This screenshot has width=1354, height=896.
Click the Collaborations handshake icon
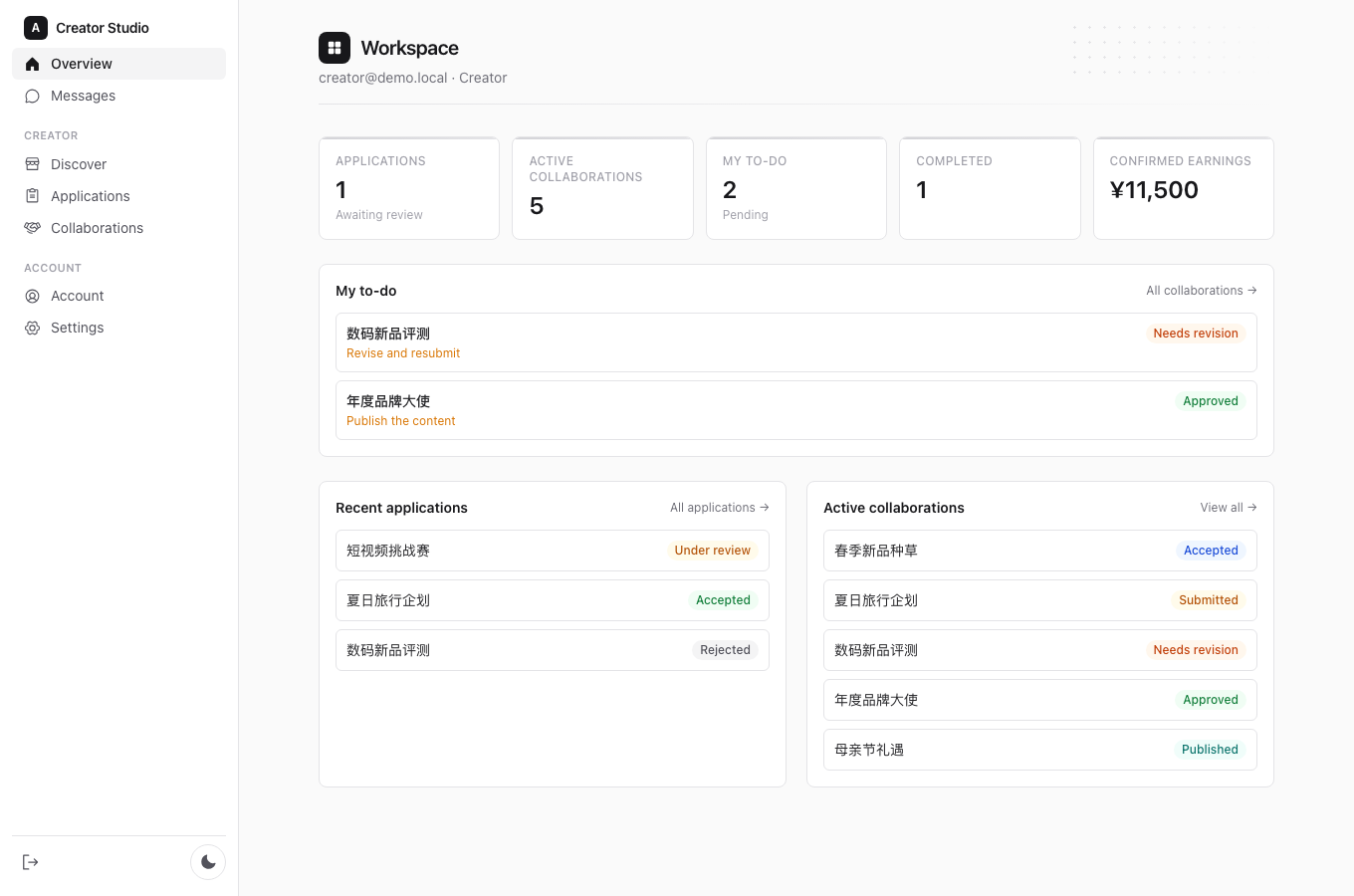click(32, 228)
